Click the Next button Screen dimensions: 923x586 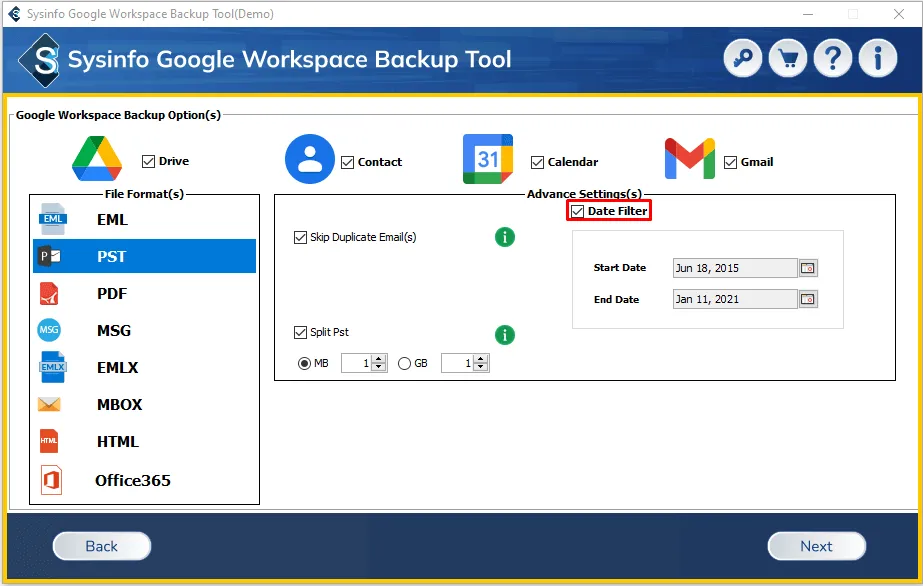(816, 546)
